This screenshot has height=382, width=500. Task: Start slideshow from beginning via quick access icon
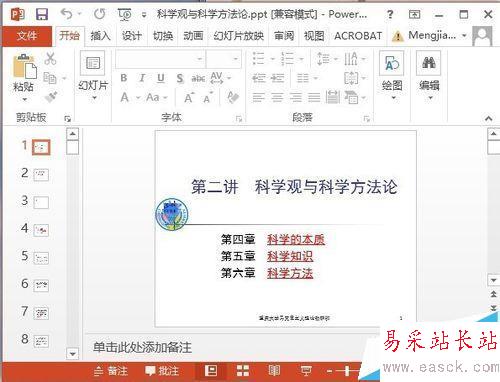[x=125, y=14]
